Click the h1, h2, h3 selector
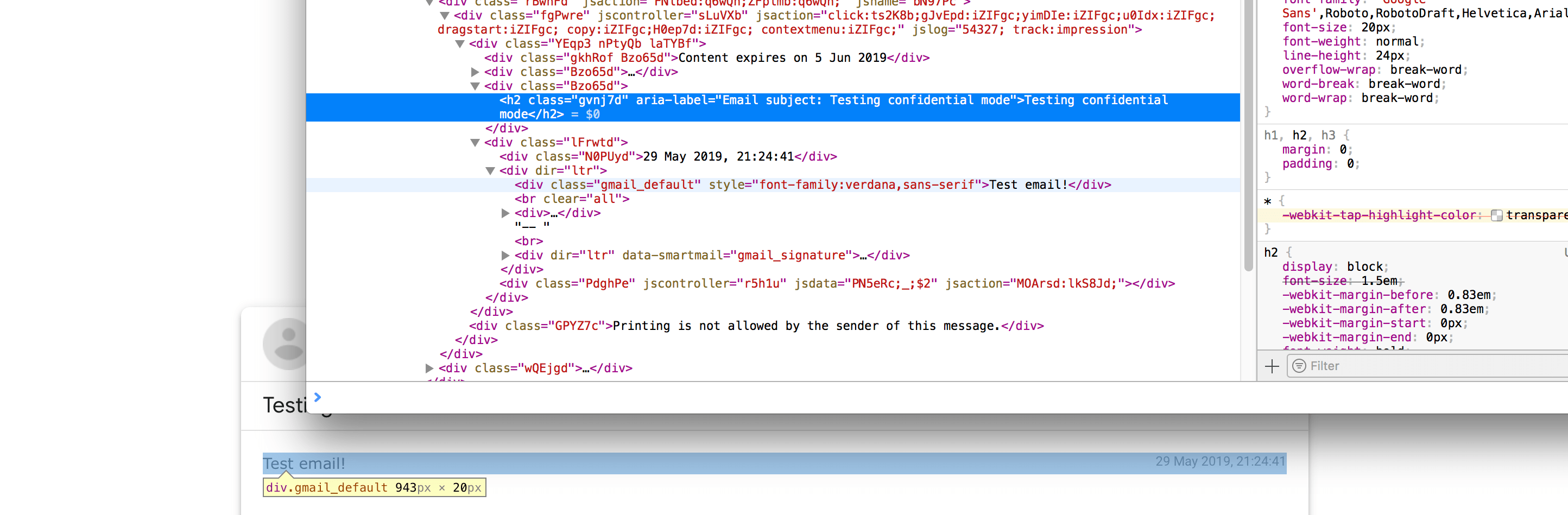The height and width of the screenshot is (515, 1568). tap(1299, 136)
